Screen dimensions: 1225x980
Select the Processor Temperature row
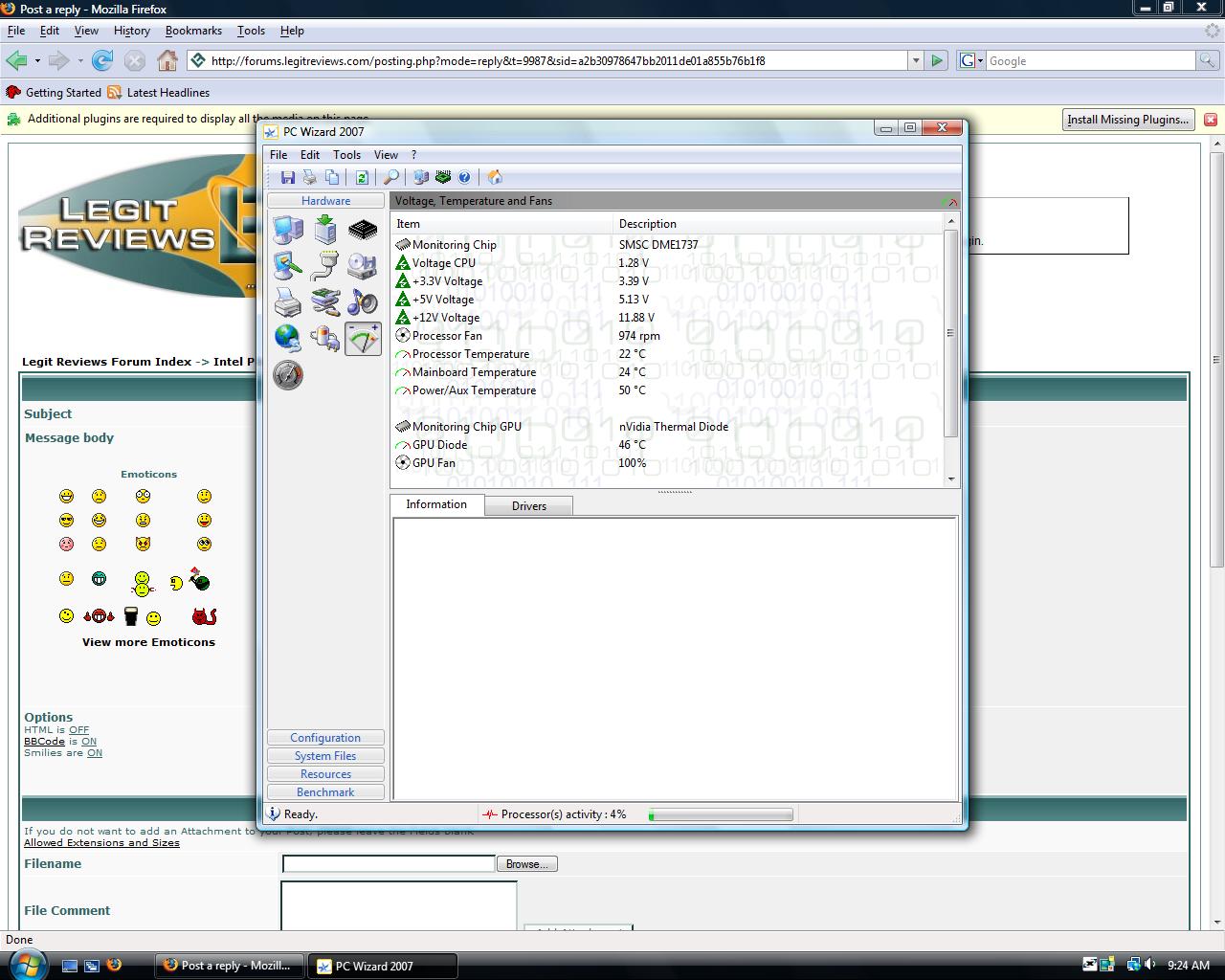[x=667, y=354]
